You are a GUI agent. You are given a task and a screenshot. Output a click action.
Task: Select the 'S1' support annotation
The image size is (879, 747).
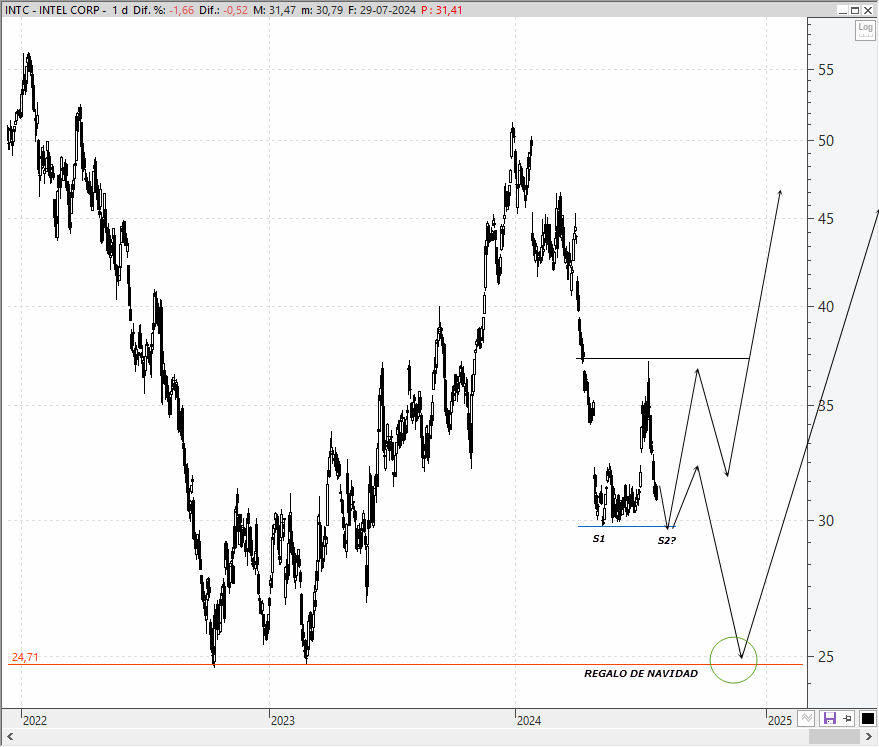point(599,539)
